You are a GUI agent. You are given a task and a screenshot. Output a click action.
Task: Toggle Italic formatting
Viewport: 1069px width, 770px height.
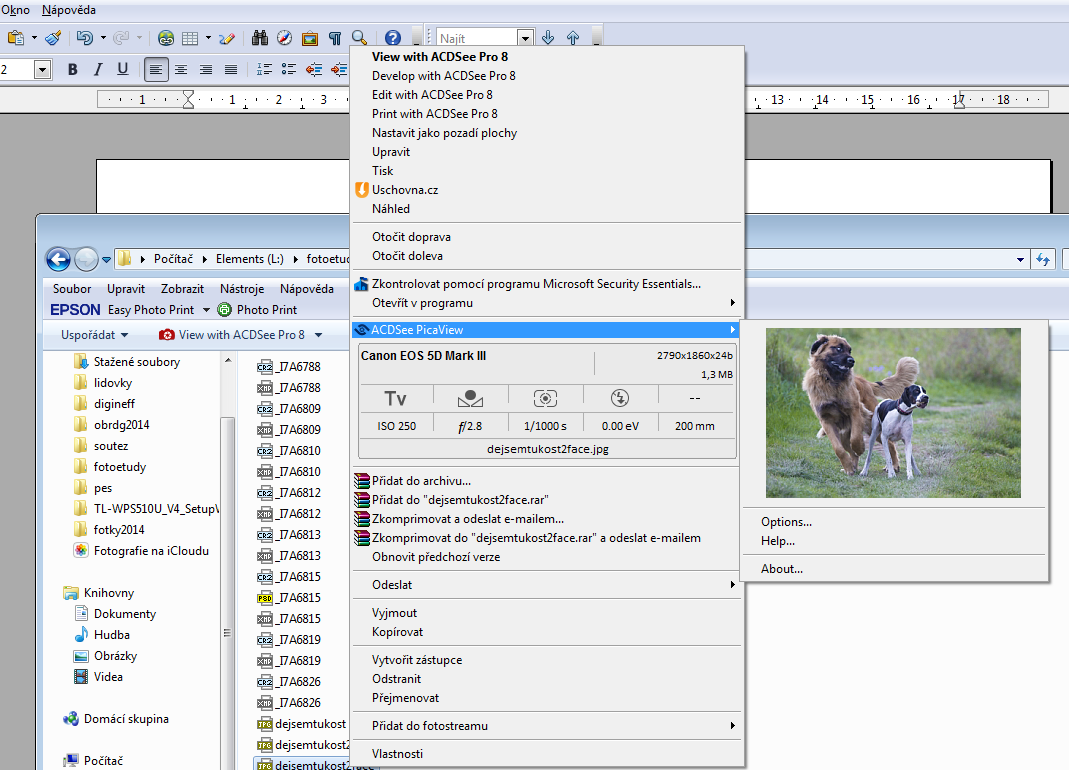(97, 69)
